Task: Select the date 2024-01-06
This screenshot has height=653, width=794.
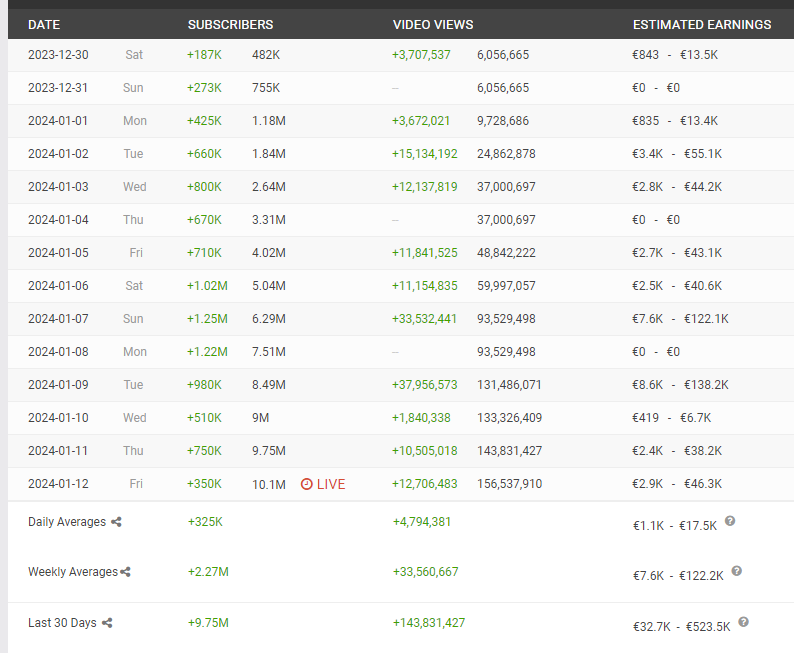Action: coord(58,285)
